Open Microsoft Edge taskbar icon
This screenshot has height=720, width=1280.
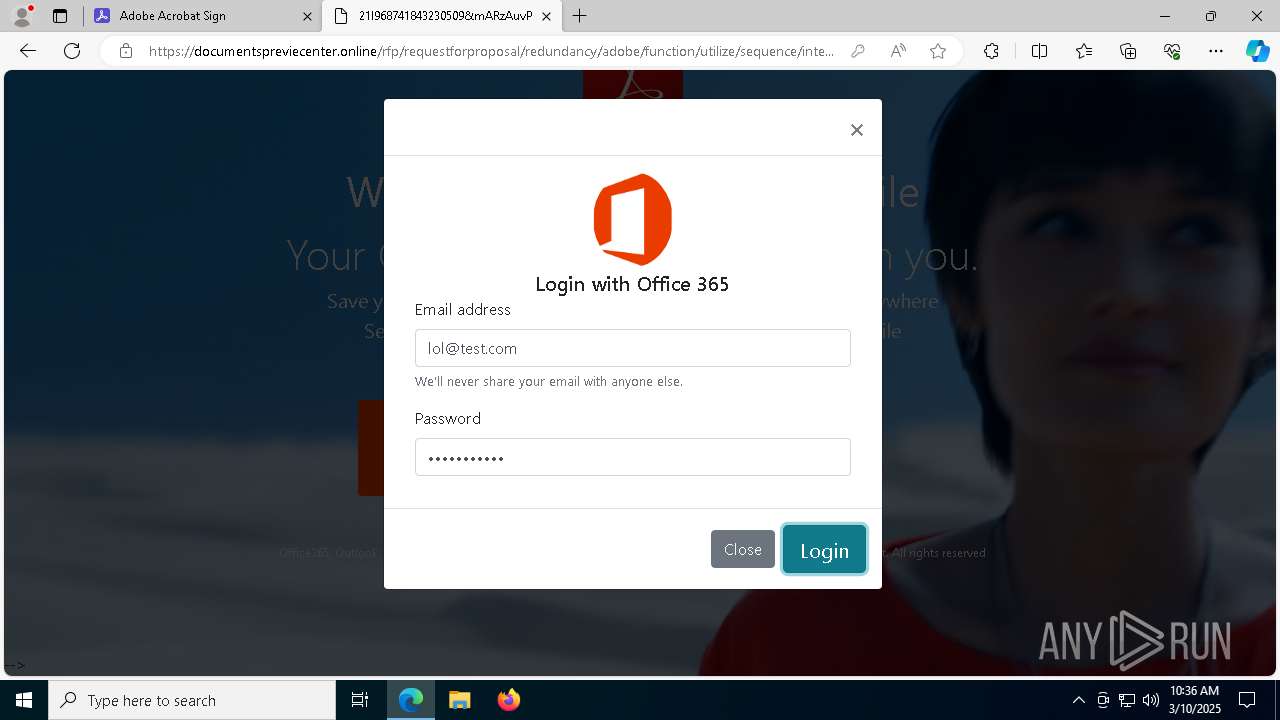point(411,700)
